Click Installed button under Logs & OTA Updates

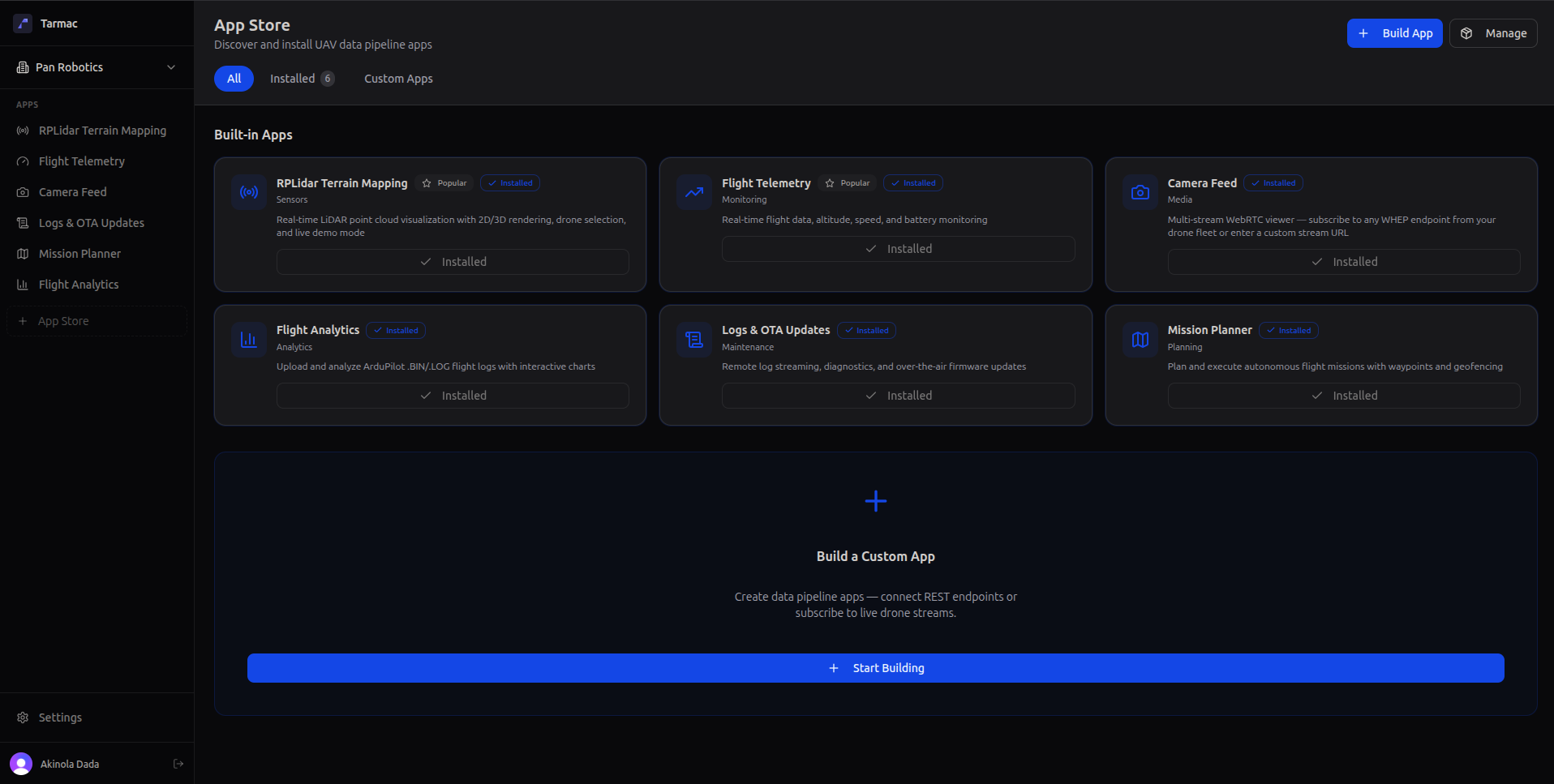pyautogui.click(x=898, y=396)
